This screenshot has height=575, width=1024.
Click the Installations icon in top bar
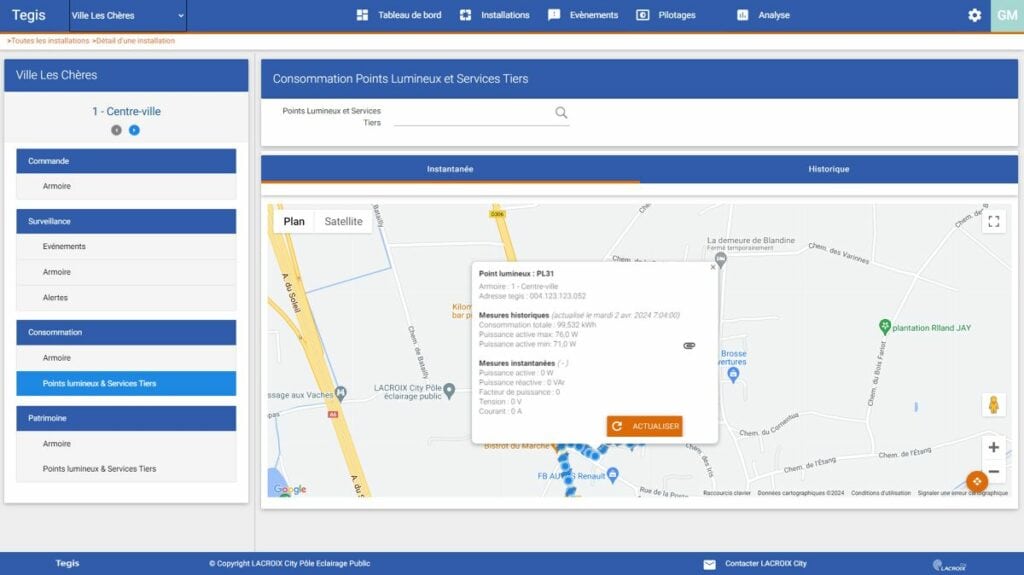(465, 15)
